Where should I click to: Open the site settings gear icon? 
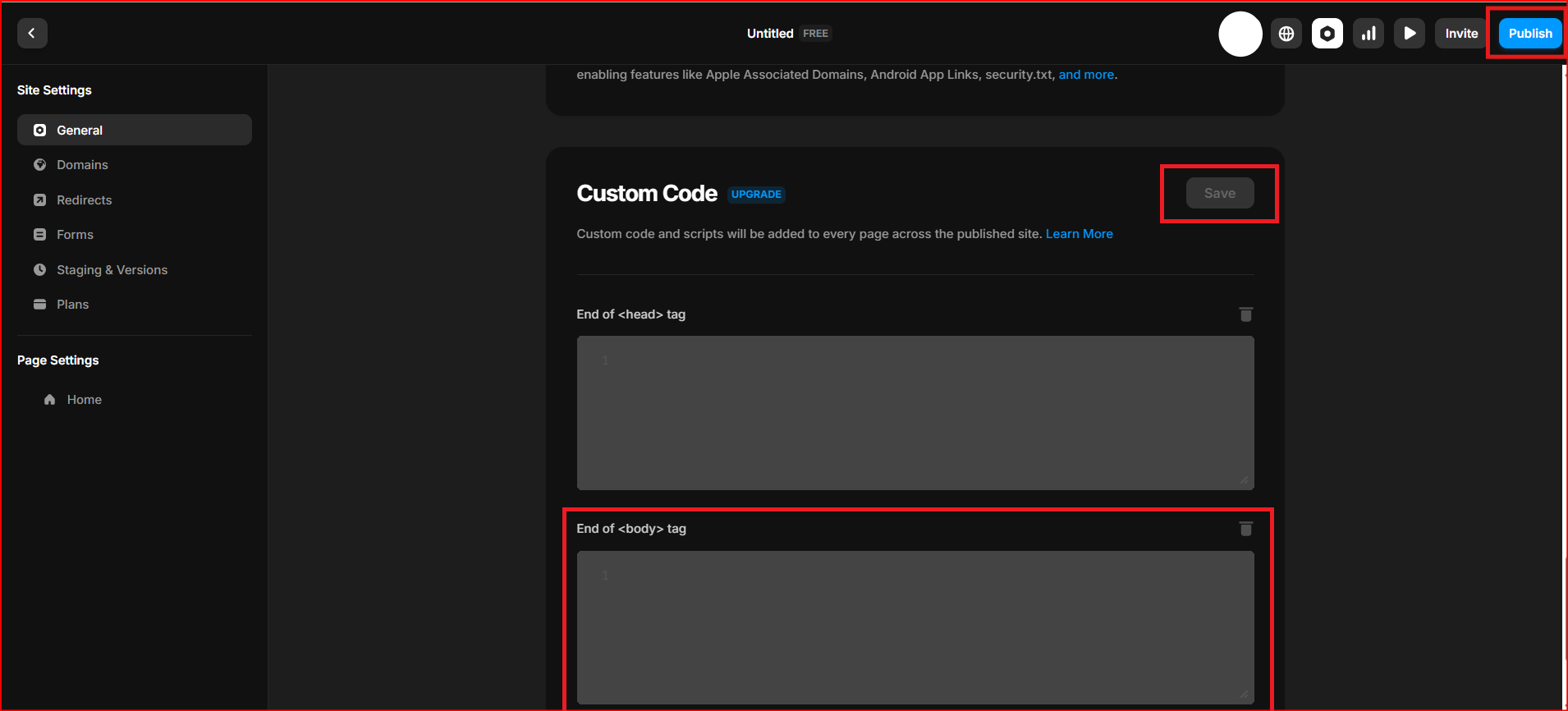pyautogui.click(x=1327, y=34)
